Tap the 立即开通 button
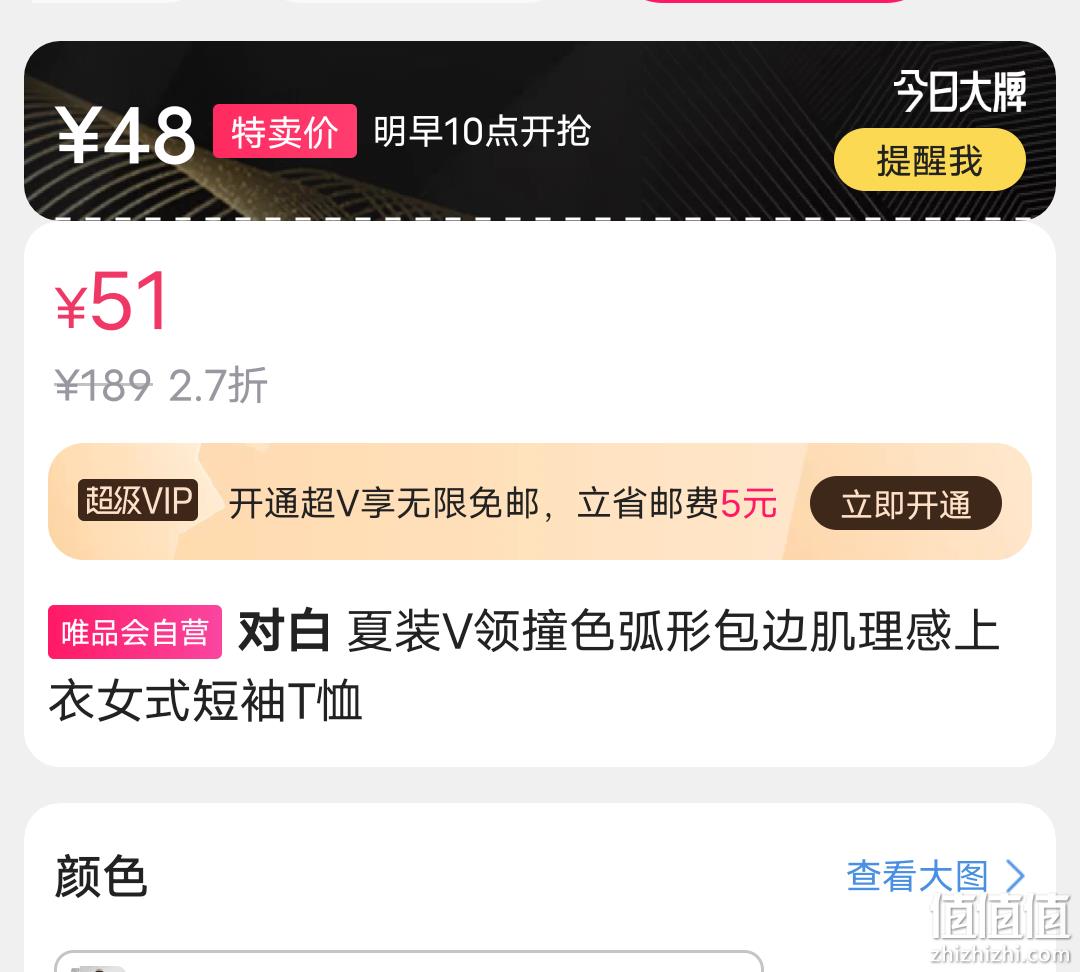Screen dimensions: 1080x972 [906, 503]
